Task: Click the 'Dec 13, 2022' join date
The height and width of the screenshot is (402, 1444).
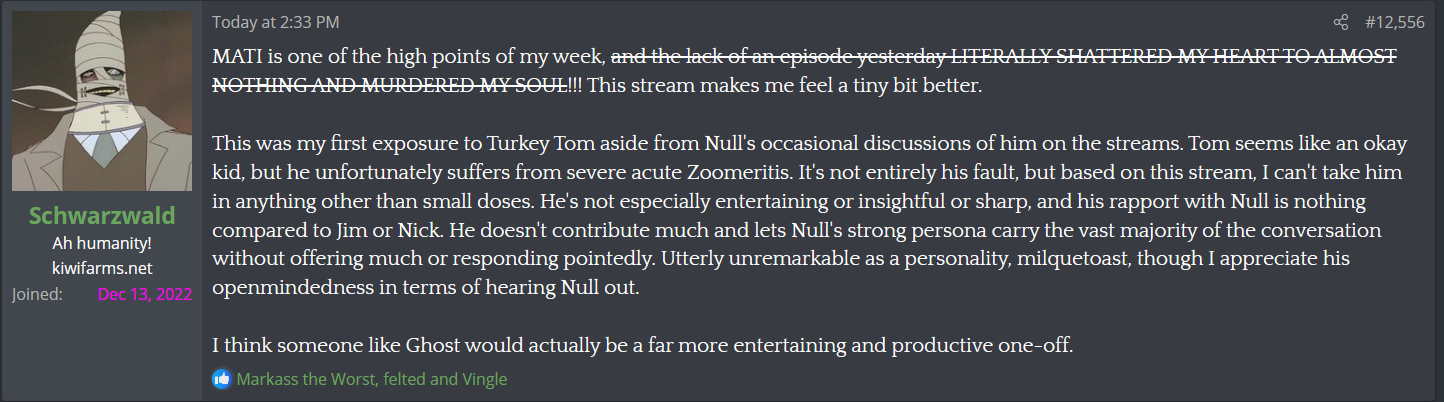Action: tap(144, 294)
